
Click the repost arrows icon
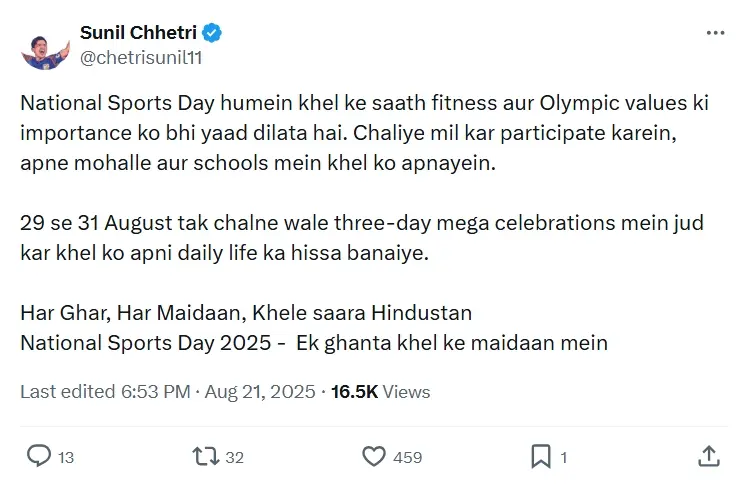[204, 456]
